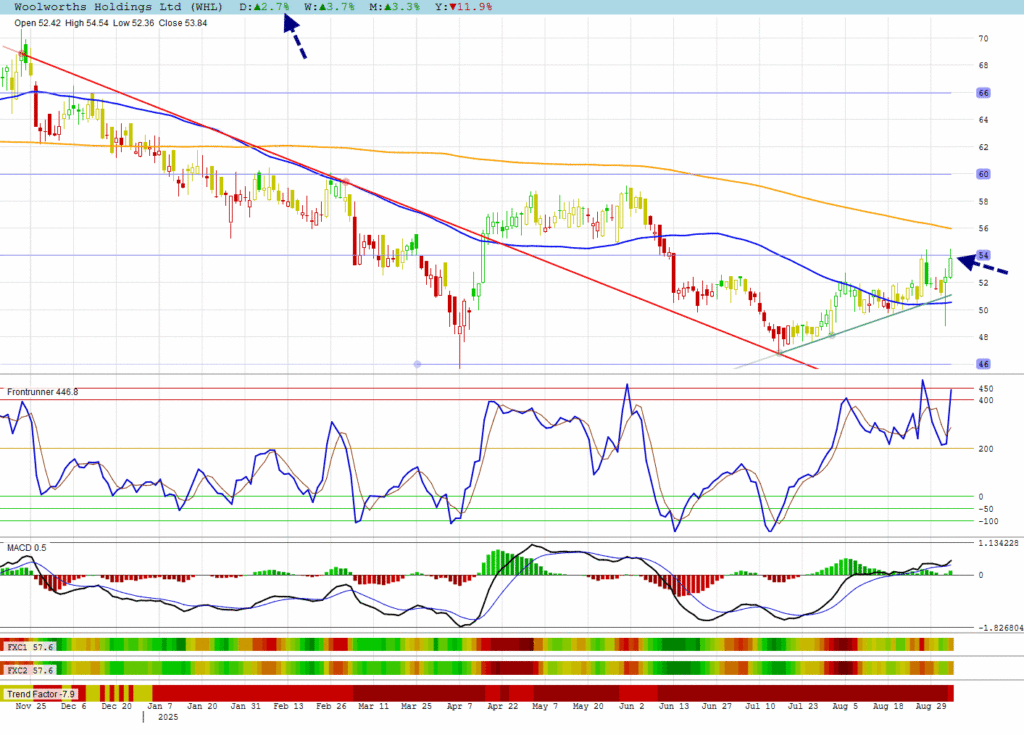Click the Open 52.42 reading

click(37, 23)
